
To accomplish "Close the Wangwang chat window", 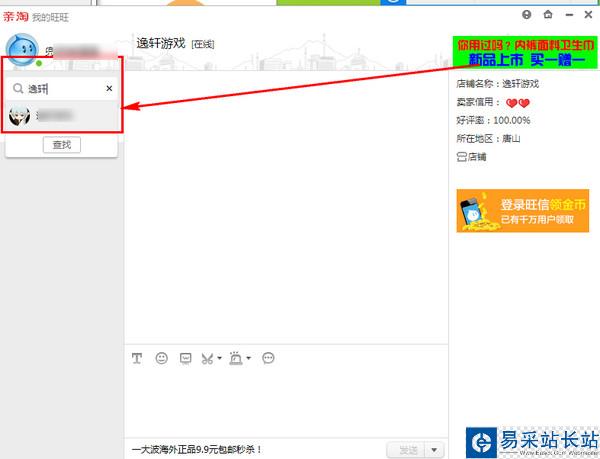I will point(589,15).
